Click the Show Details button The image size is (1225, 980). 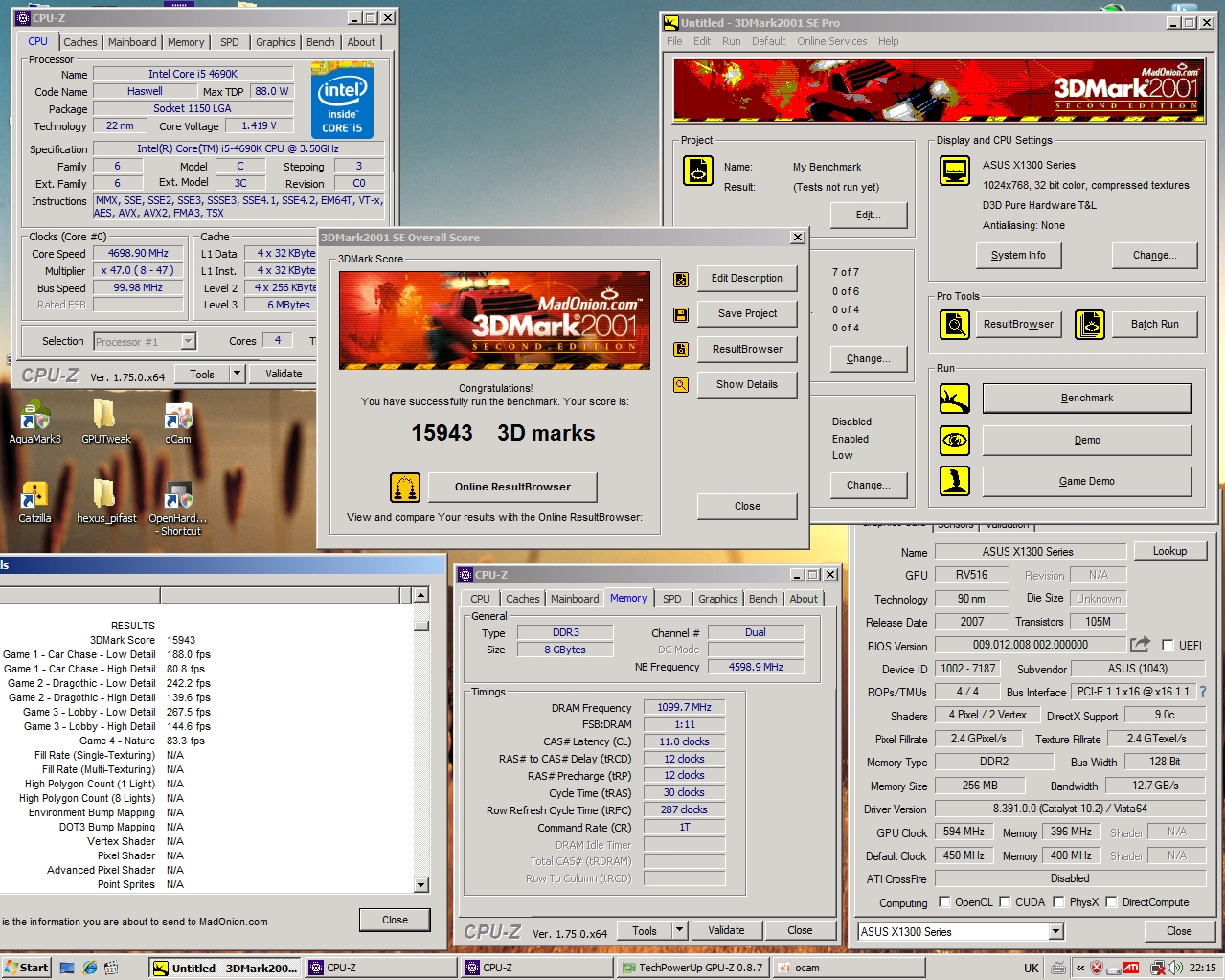[x=747, y=385]
